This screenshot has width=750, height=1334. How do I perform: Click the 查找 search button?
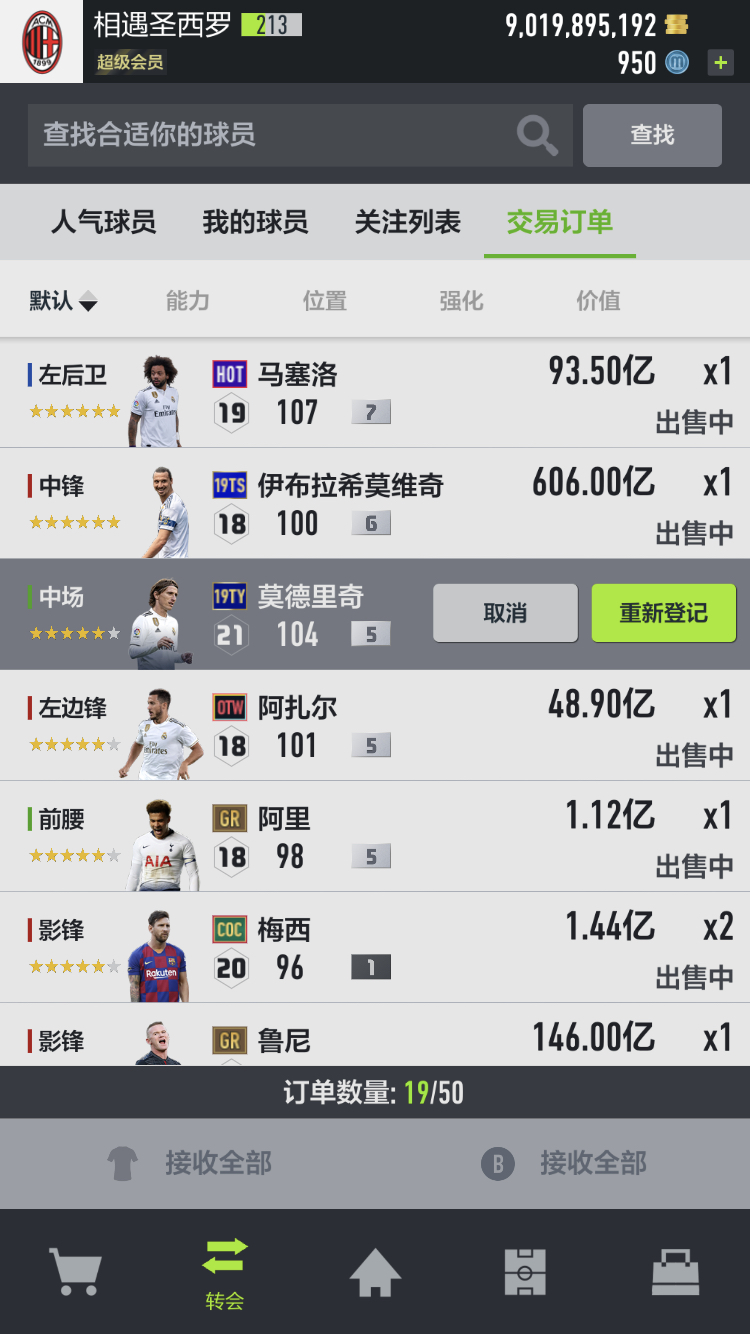click(652, 135)
